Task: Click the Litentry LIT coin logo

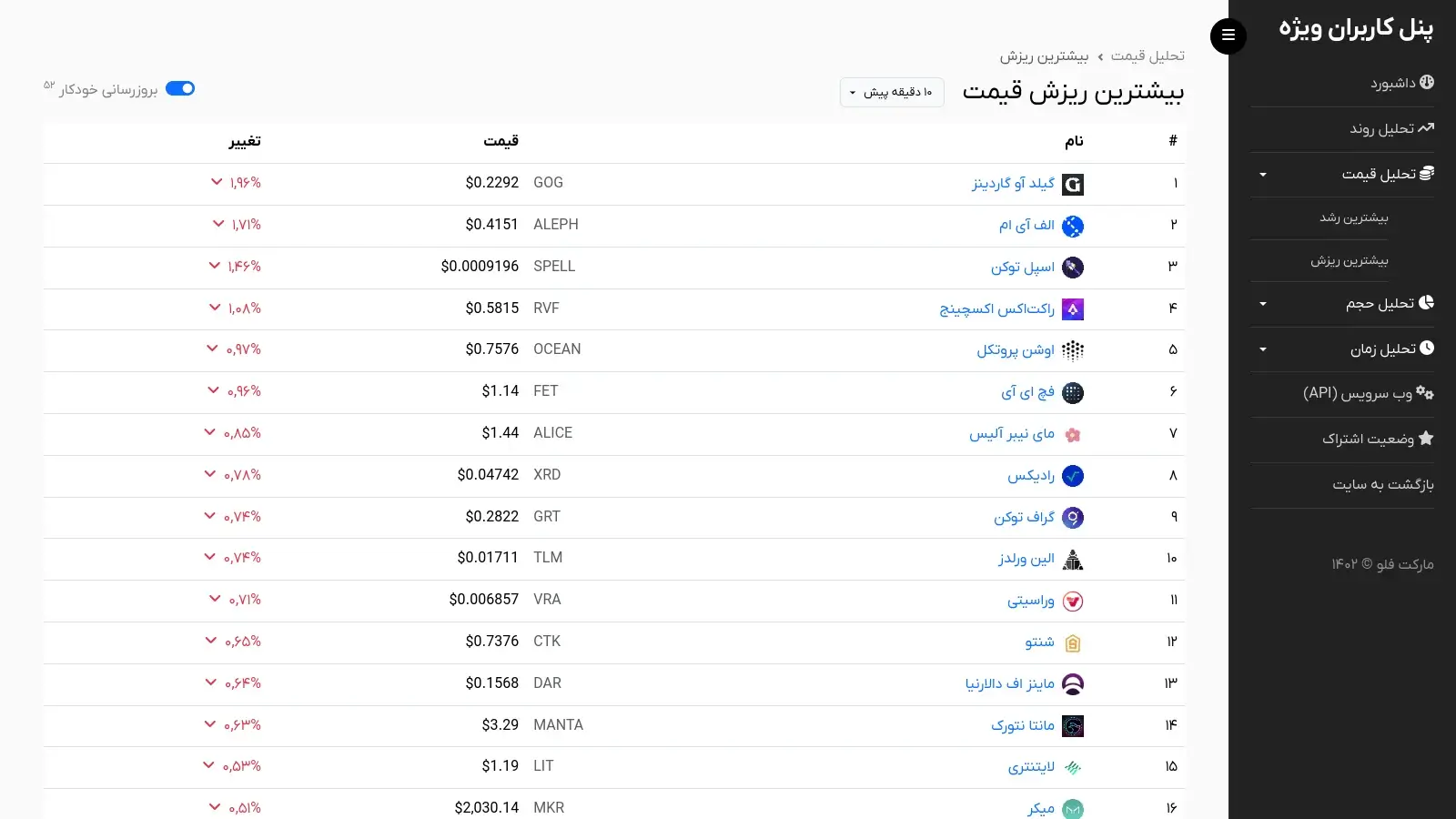Action: [x=1073, y=767]
